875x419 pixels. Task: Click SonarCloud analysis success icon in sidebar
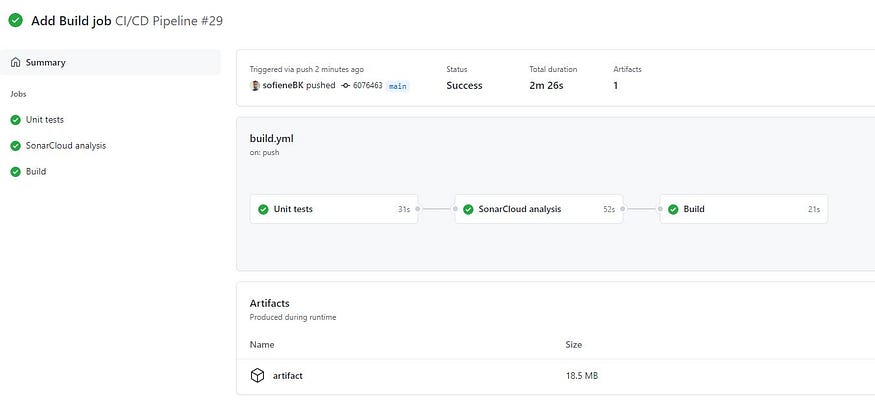click(x=15, y=146)
